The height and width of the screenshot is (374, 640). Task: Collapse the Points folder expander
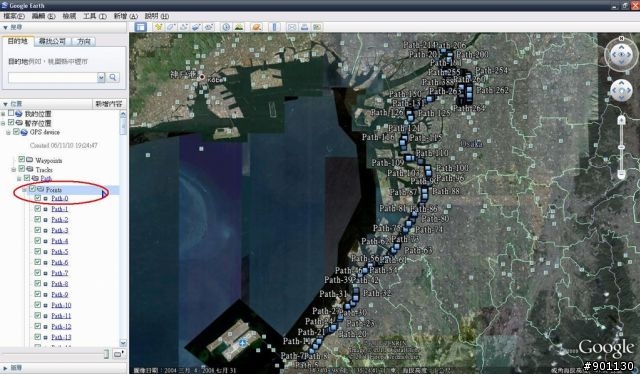[x=24, y=189]
